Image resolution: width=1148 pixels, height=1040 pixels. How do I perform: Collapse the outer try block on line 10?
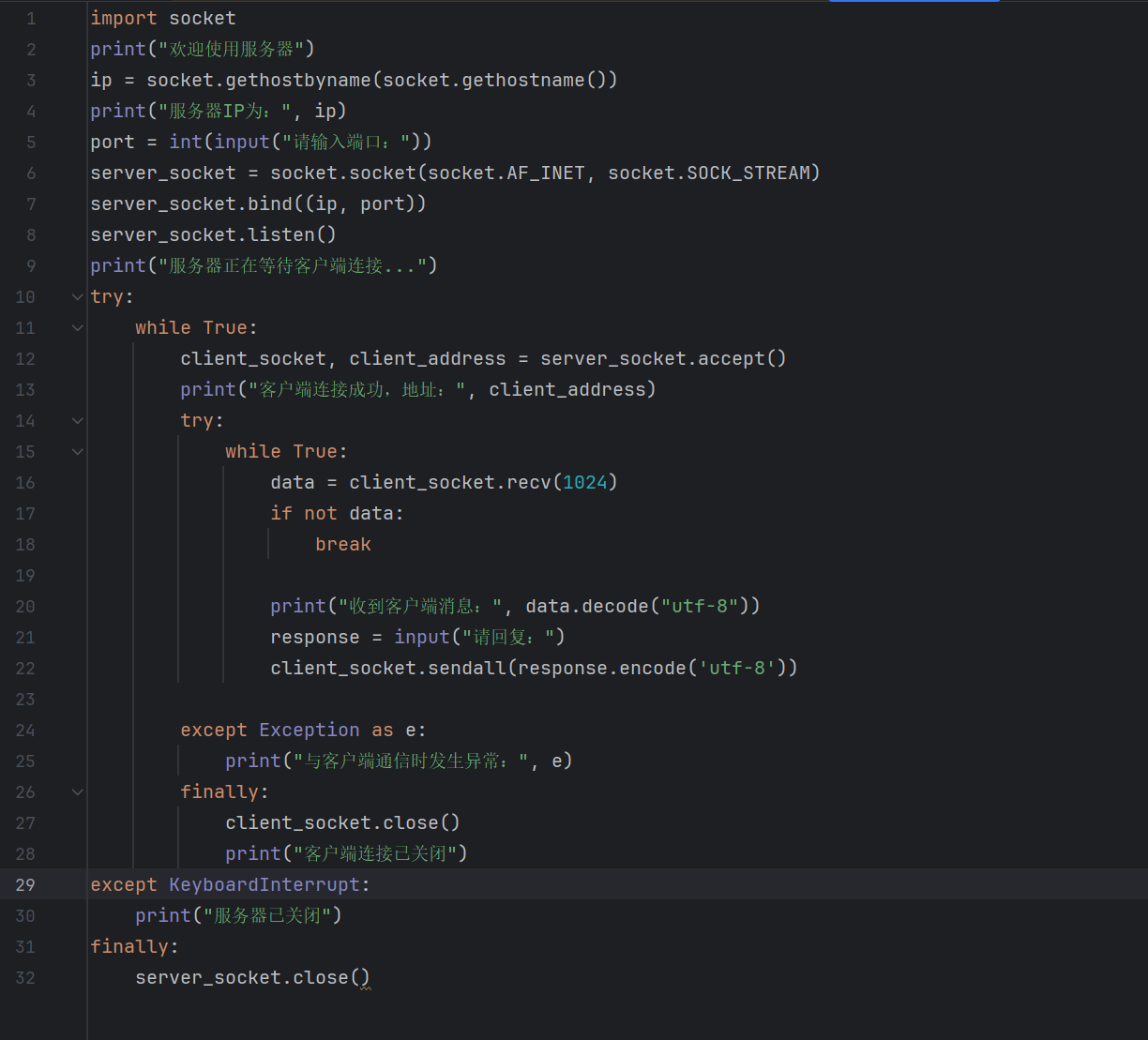77,296
